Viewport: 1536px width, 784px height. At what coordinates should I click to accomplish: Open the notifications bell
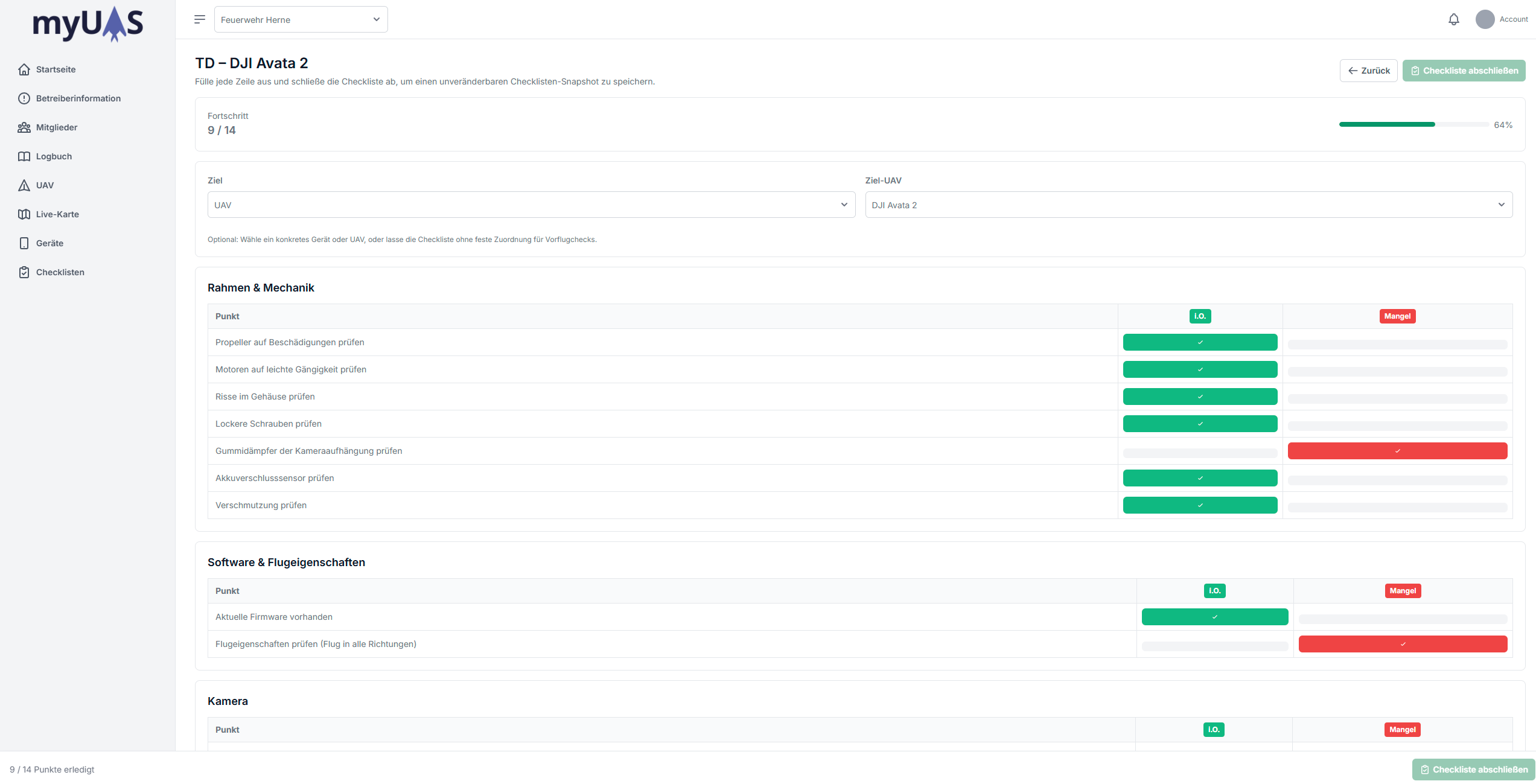[1453, 19]
